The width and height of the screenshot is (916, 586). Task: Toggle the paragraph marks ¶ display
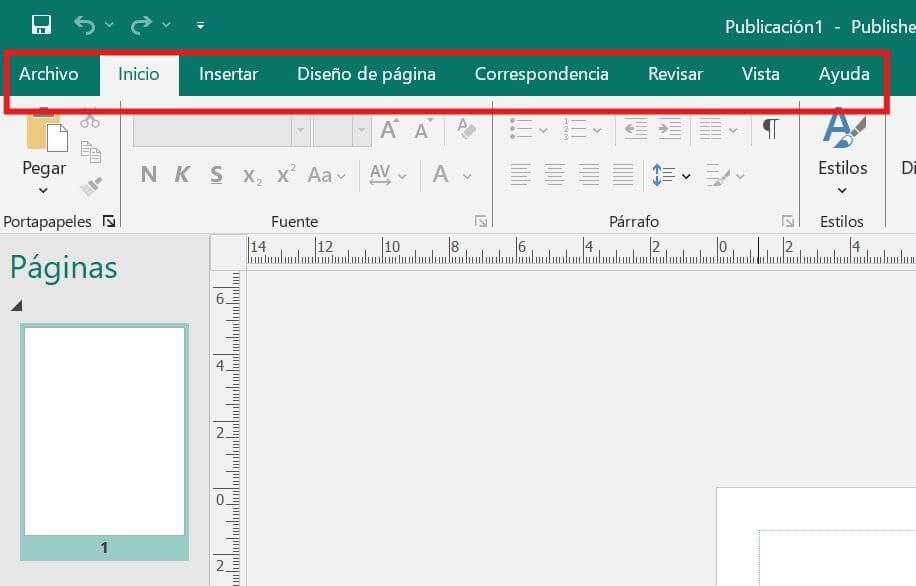click(x=771, y=129)
